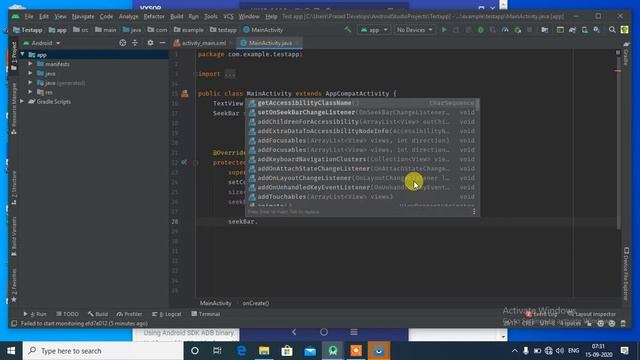
Task: Open Microsoft Store from the taskbar
Action: point(287,351)
